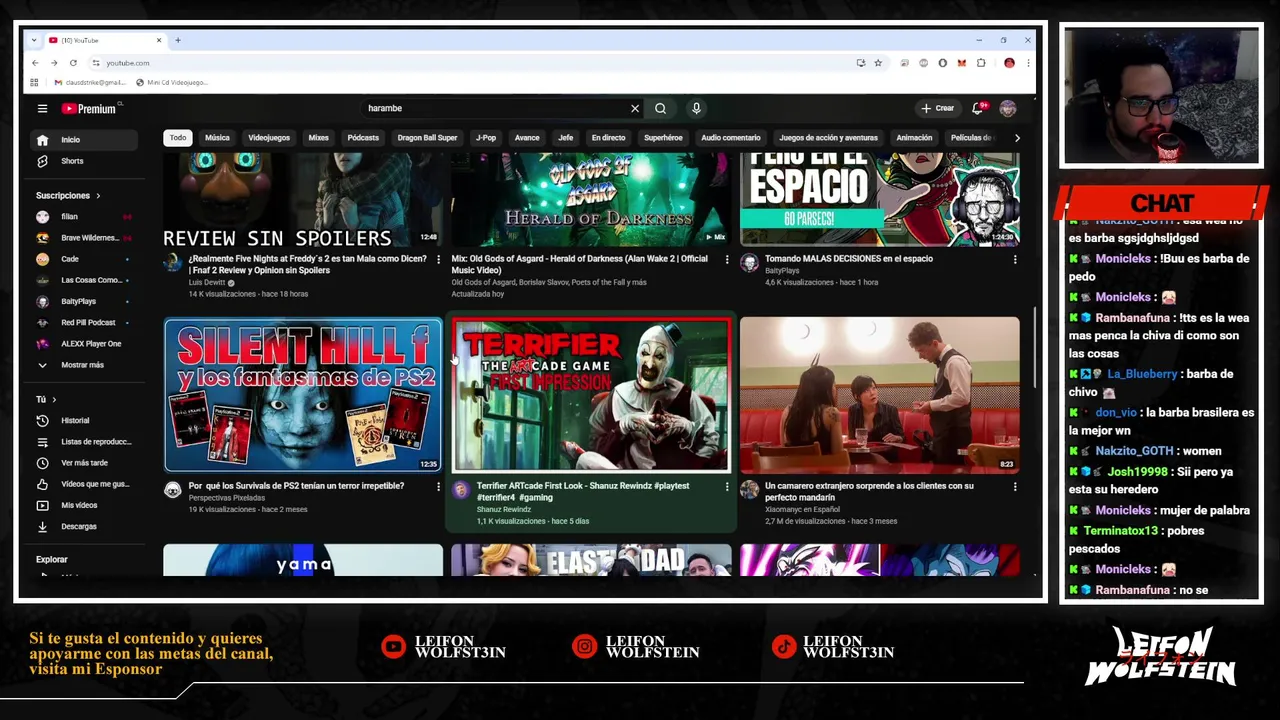Open the Chrome apps grid in bookmarks bar

coord(34,82)
